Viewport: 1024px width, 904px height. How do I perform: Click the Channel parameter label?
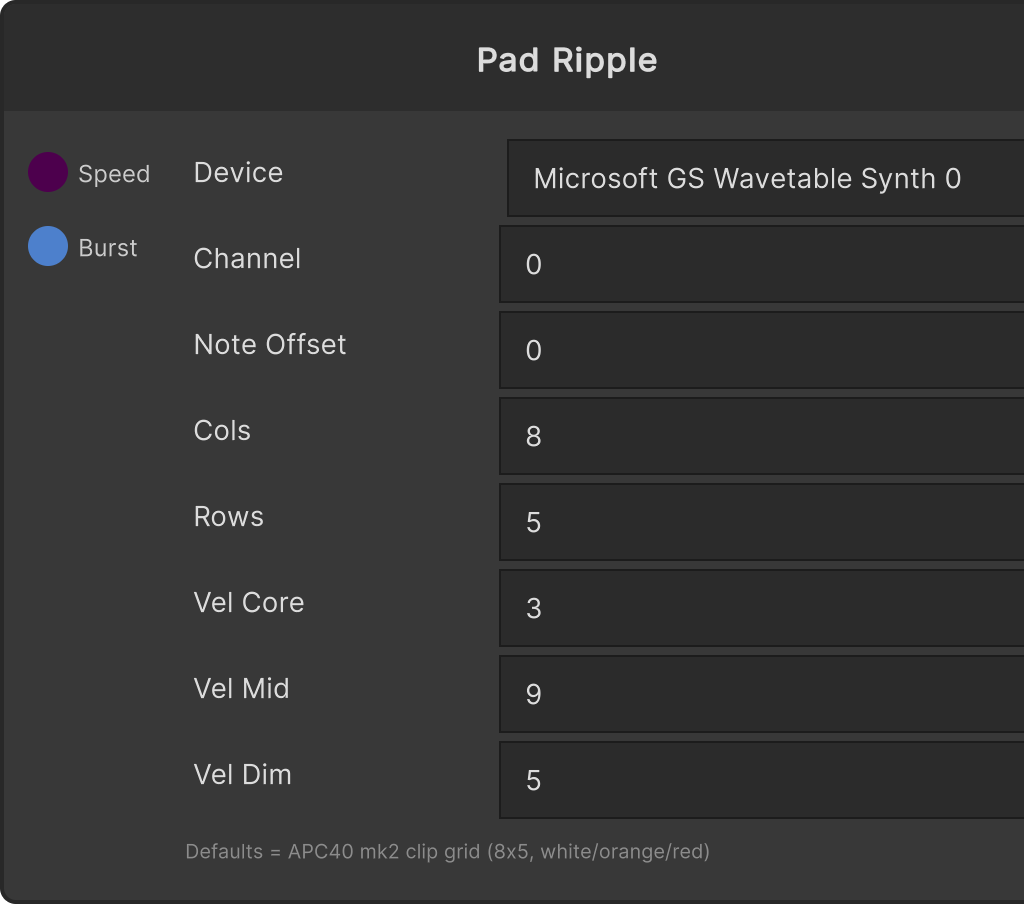point(247,259)
